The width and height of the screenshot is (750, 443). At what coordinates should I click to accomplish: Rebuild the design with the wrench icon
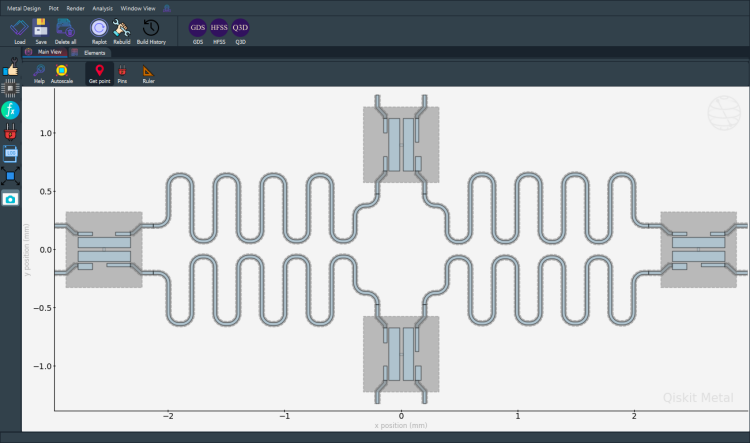(121, 32)
